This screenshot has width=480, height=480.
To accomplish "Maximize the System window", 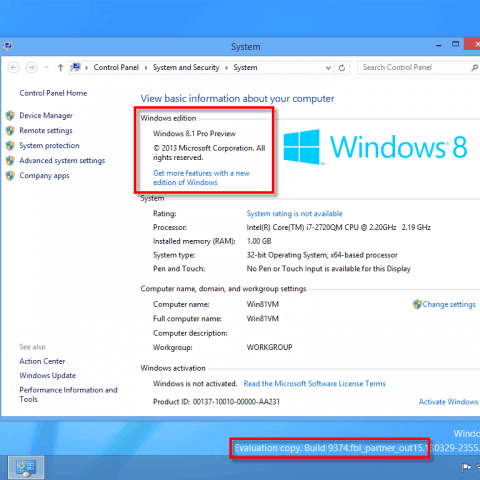I will [x=455, y=44].
